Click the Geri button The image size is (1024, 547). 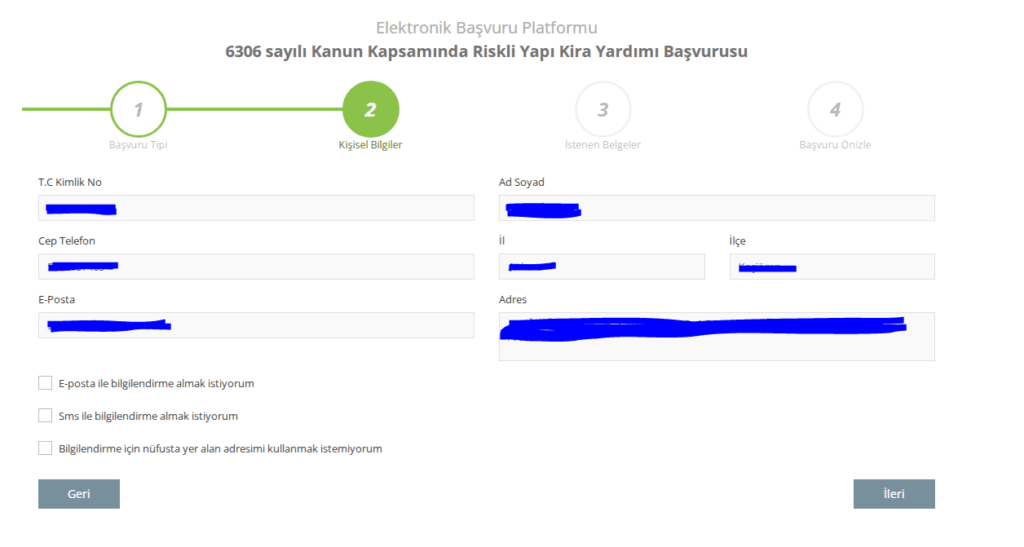(79, 494)
